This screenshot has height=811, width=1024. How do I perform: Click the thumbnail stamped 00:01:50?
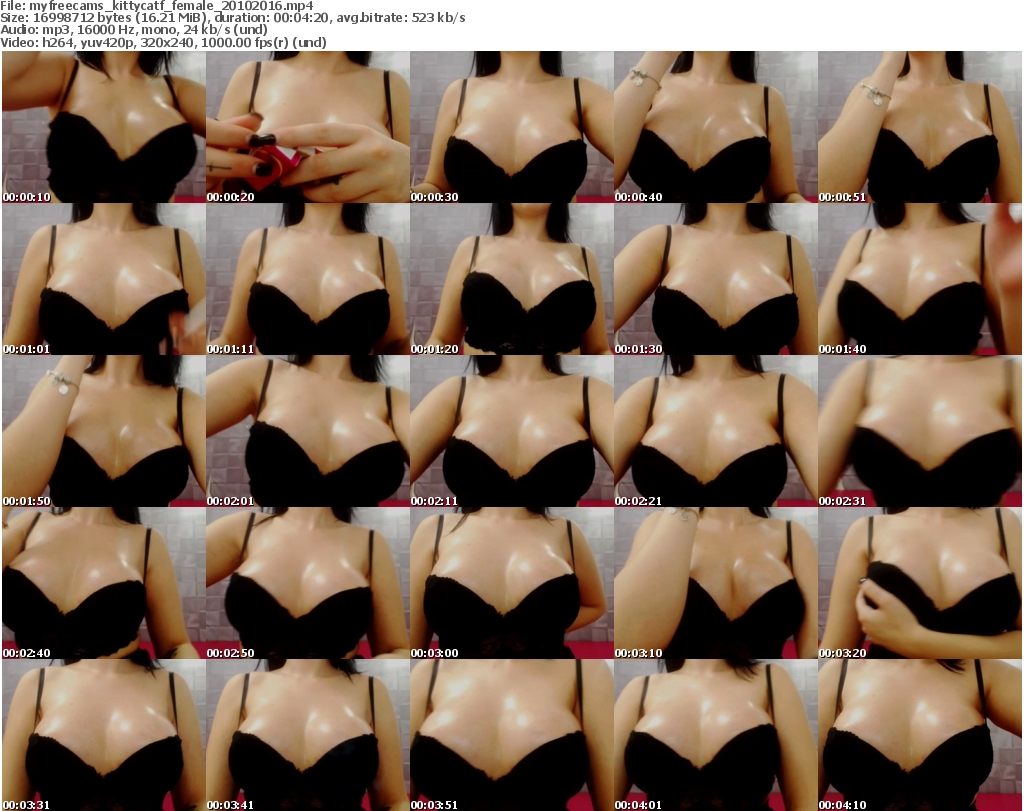(104, 431)
